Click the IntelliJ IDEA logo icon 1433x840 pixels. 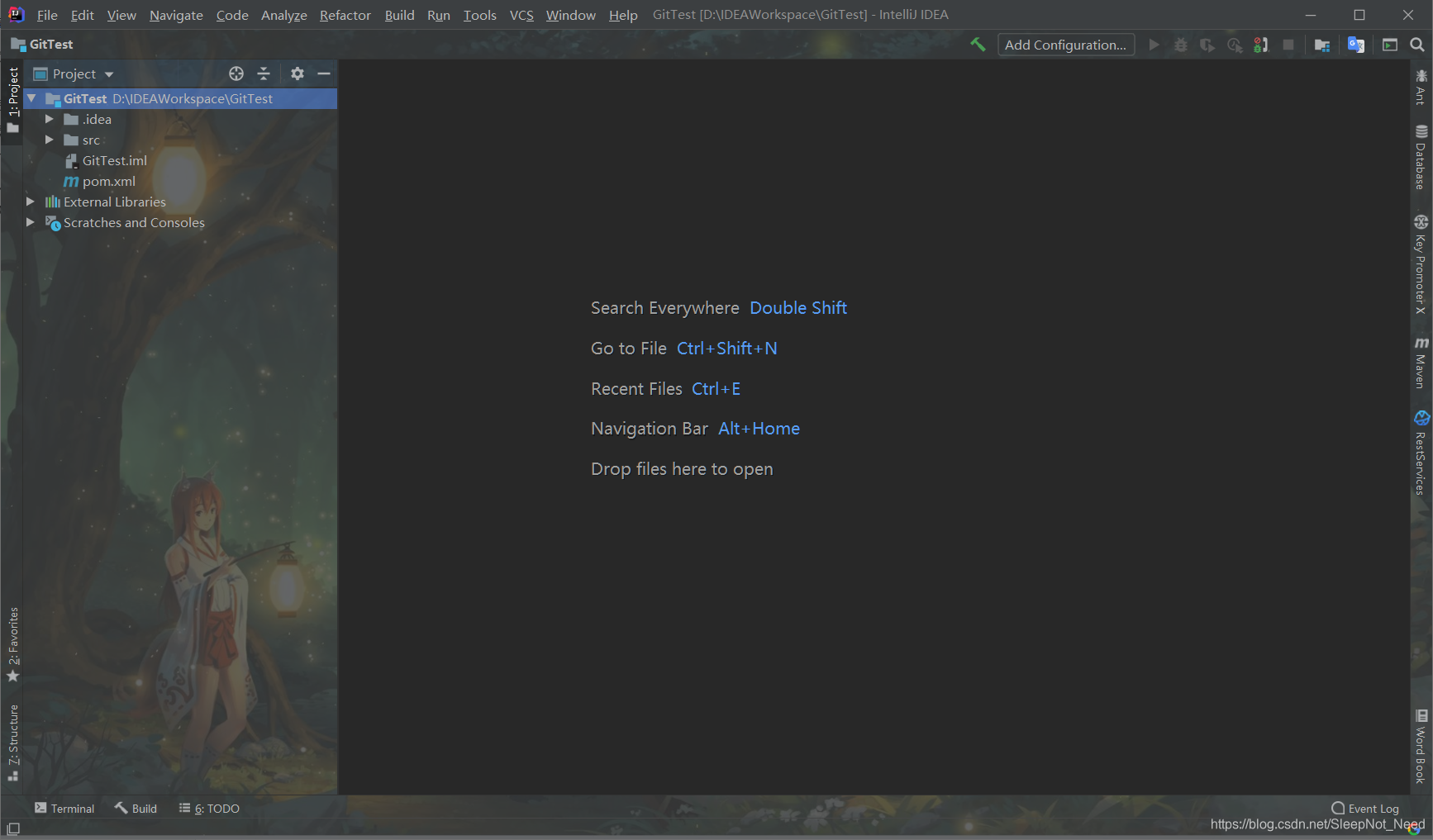[16, 15]
